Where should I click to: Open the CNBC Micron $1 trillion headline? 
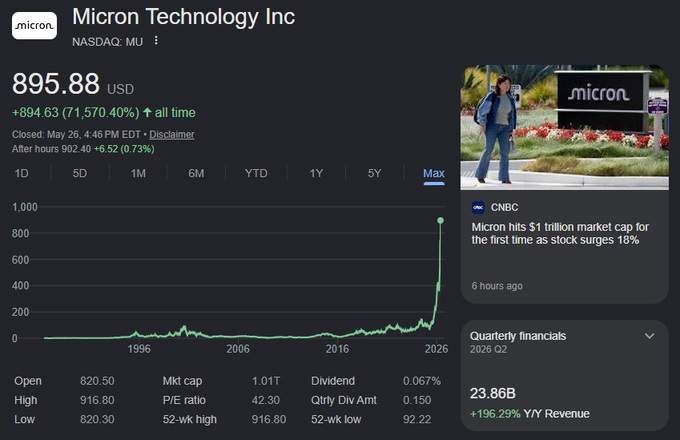point(560,233)
